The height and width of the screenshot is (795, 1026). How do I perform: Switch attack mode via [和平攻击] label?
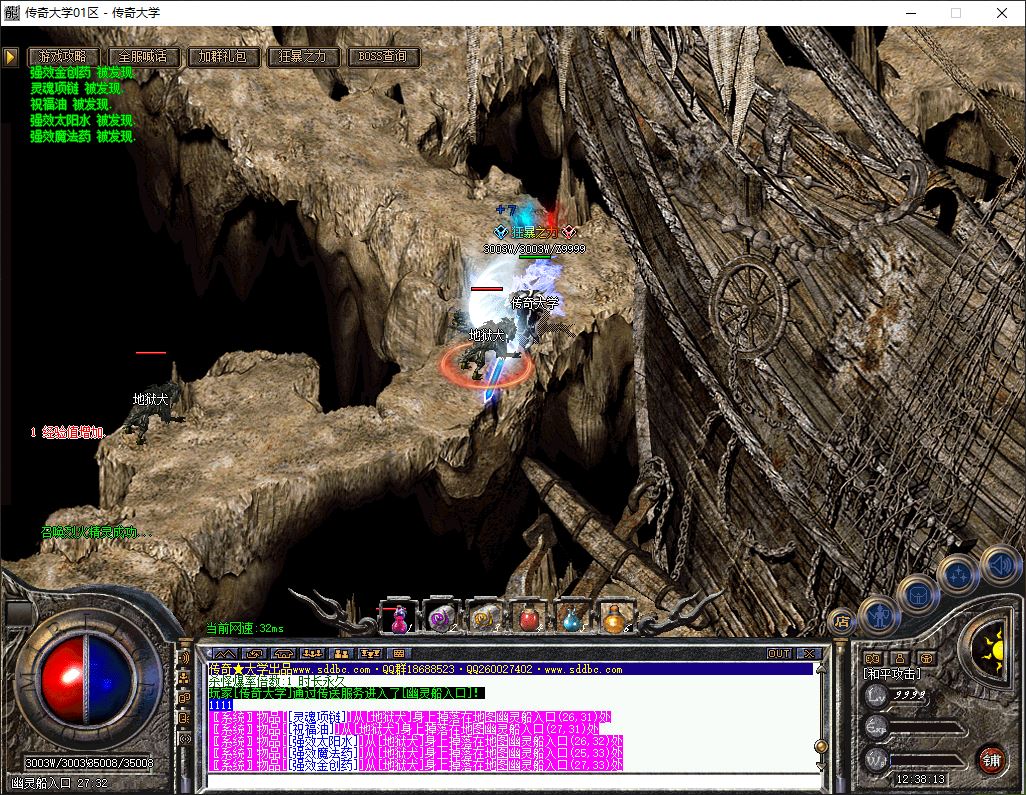pos(892,673)
